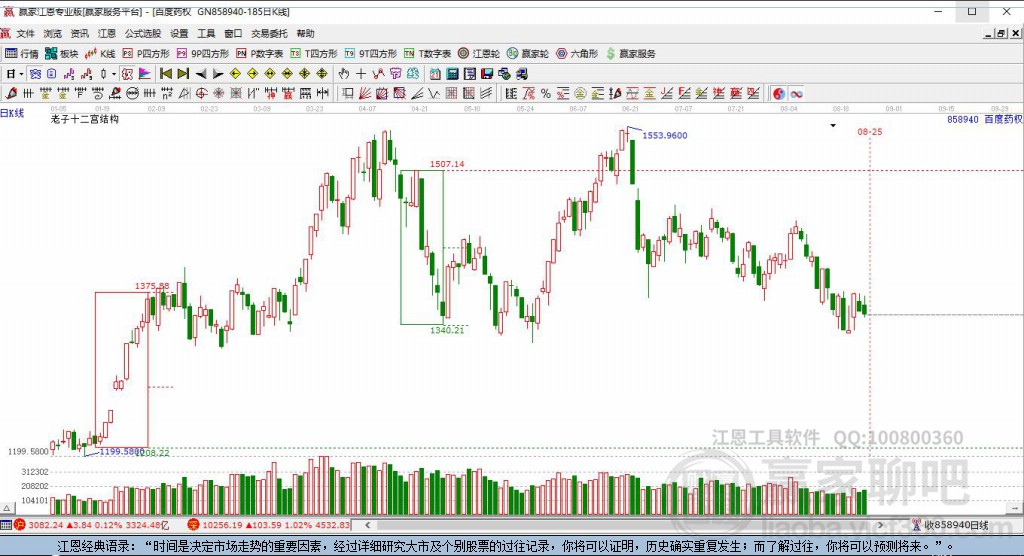1024x556 pixels.
Task: Click the 日K线 label at chart corner
Action: (x=12, y=113)
